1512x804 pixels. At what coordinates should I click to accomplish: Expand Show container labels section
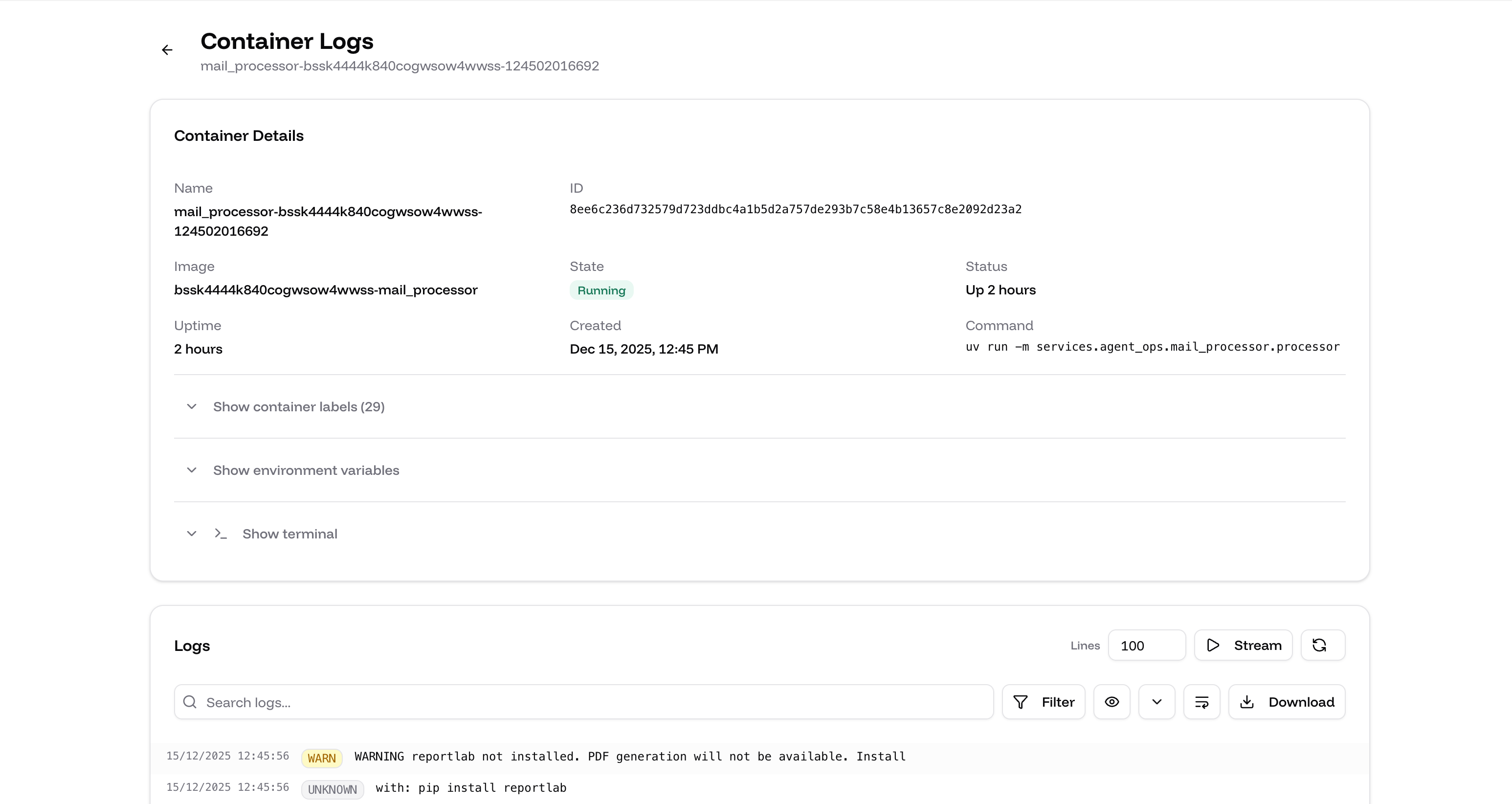(299, 407)
